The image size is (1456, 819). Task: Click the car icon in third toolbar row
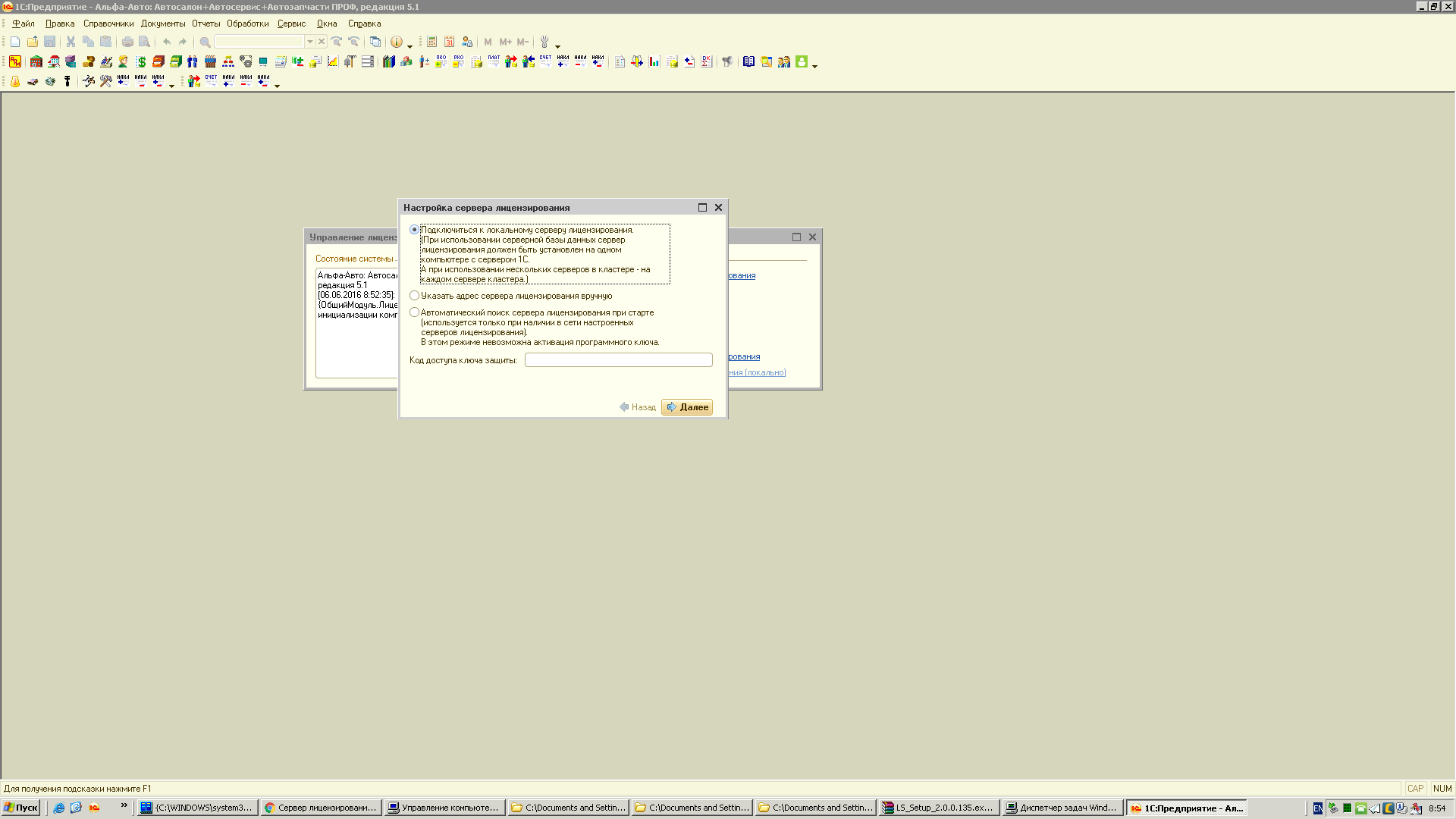click(x=33, y=81)
